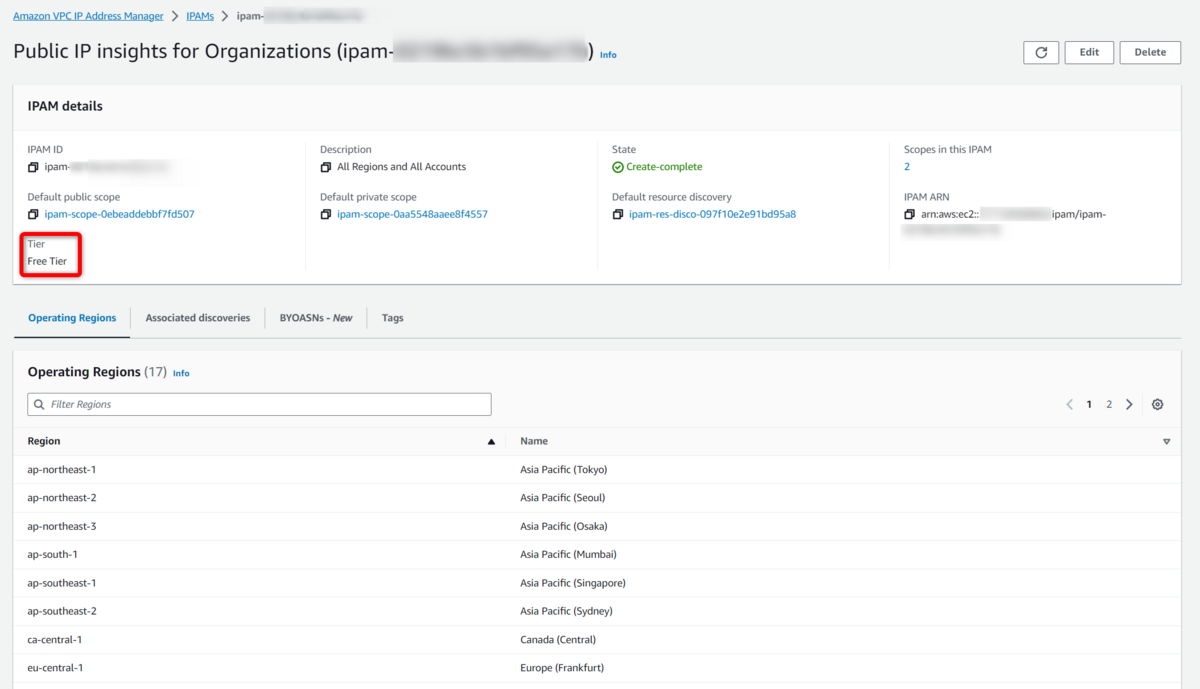Copy the Description text icon
Image resolution: width=1200 pixels, height=689 pixels.
(x=326, y=167)
